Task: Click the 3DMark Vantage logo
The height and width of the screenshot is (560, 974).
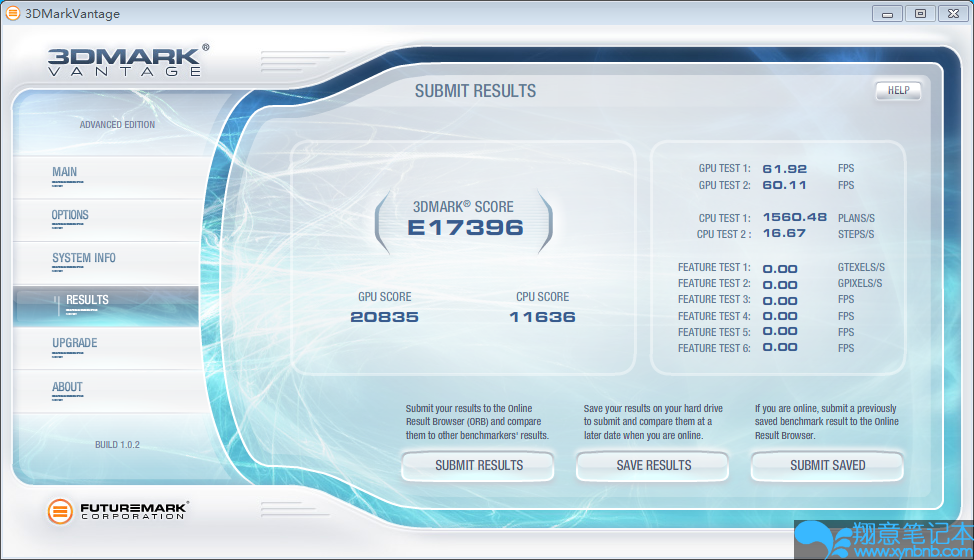Action: point(128,60)
